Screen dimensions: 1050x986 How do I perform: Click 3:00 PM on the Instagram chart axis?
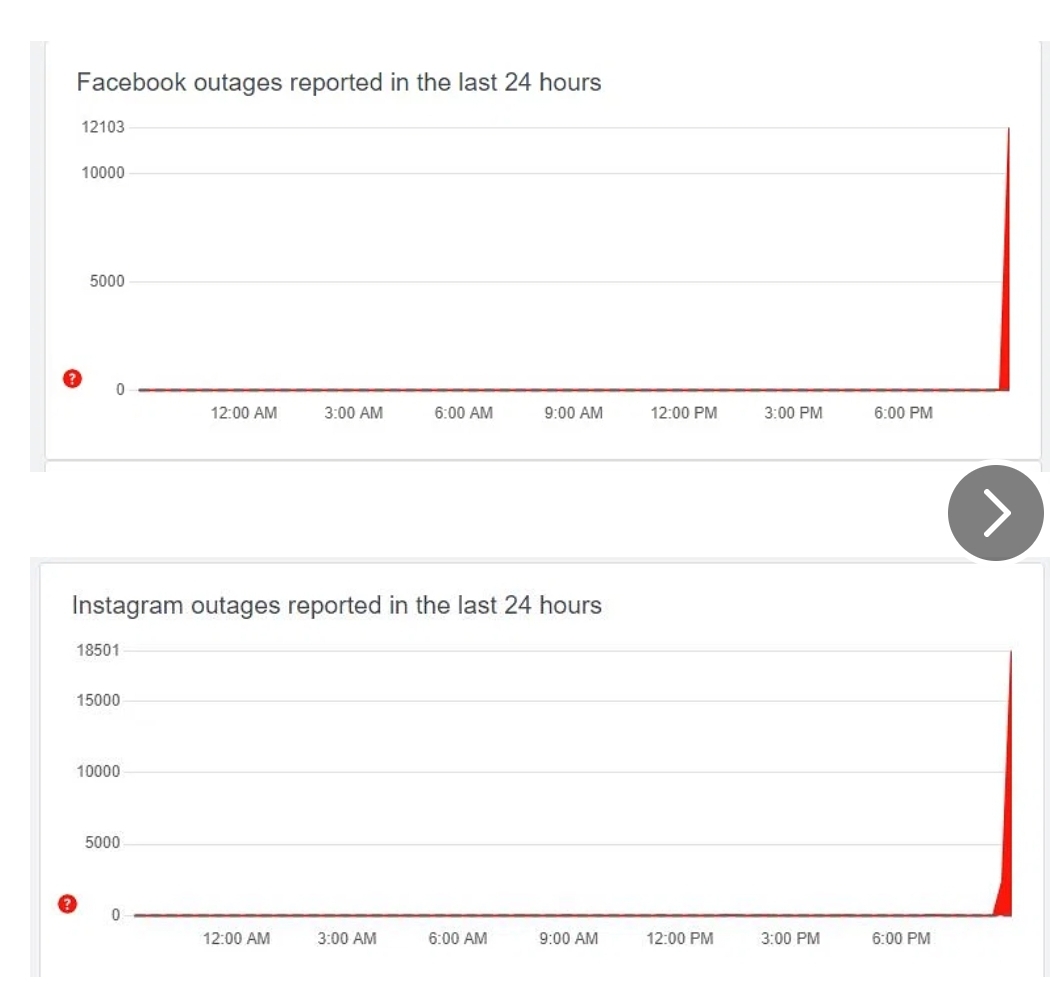[x=790, y=938]
